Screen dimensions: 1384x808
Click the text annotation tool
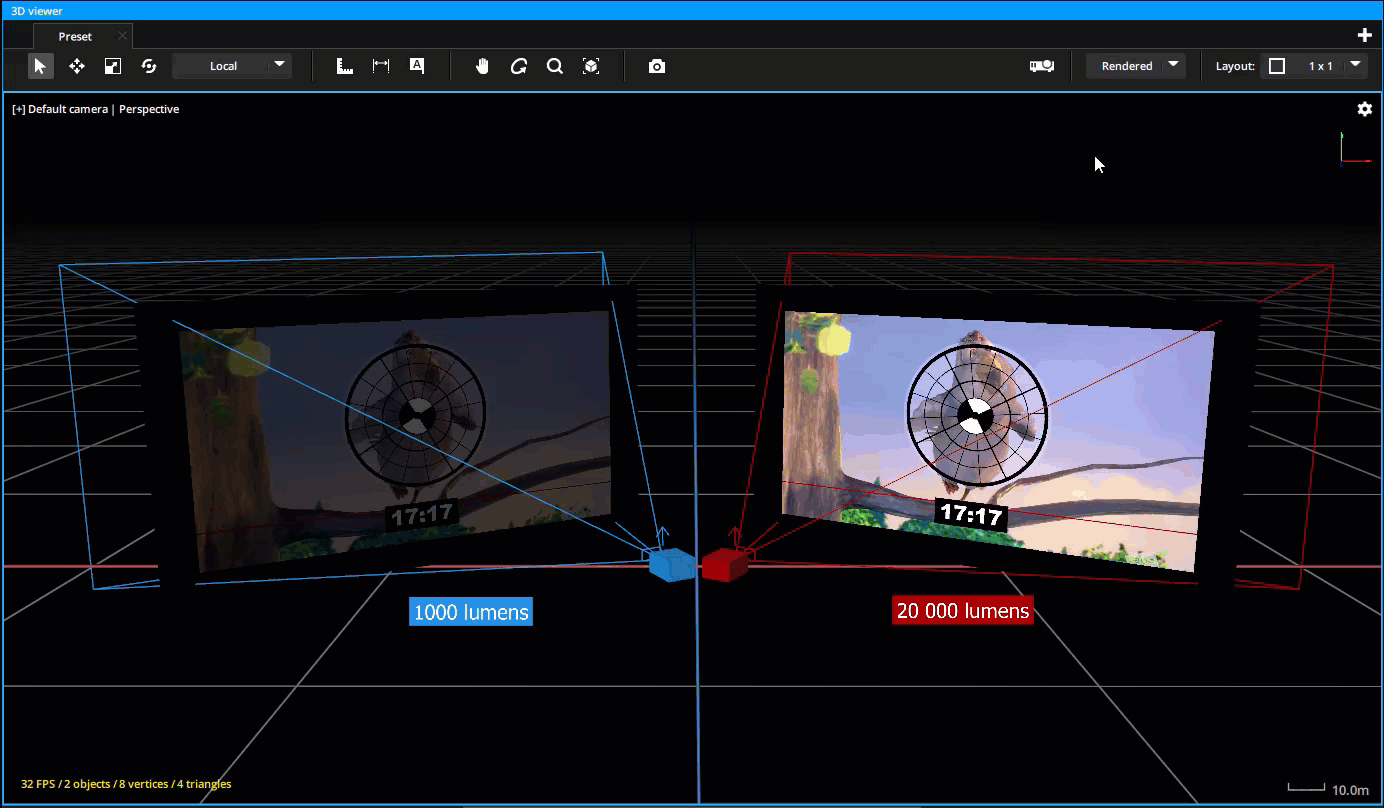tap(417, 66)
